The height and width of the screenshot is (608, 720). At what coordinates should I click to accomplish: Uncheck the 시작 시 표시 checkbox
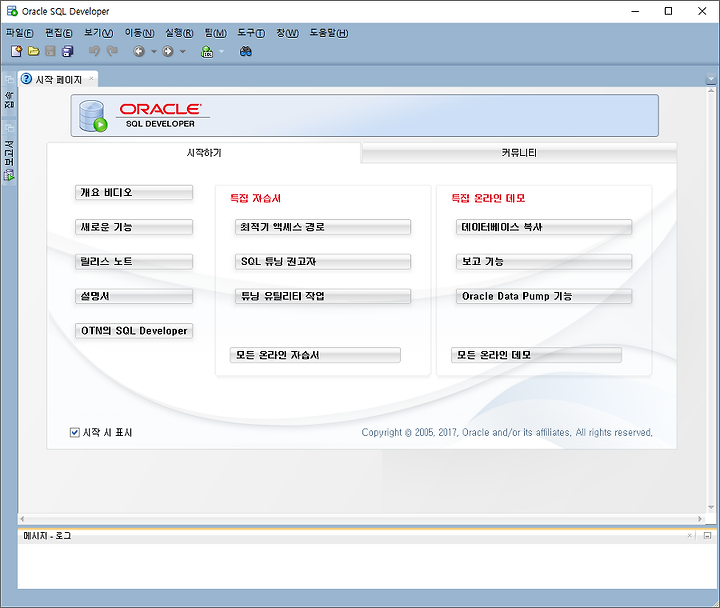74,433
